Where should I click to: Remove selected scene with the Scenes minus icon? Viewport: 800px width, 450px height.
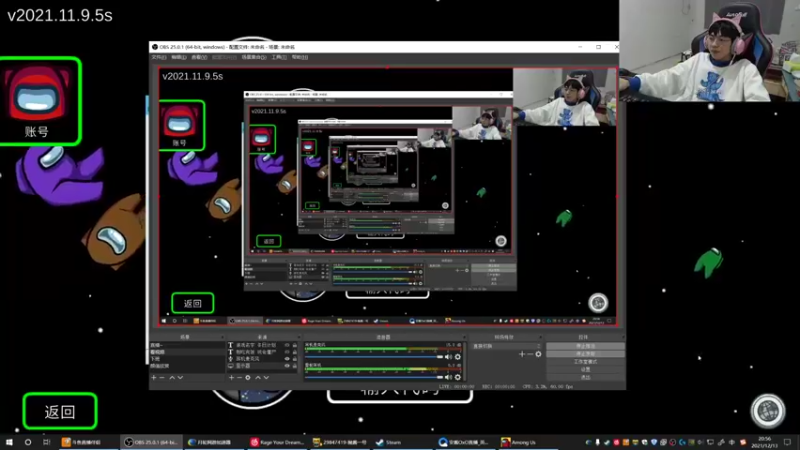[x=162, y=378]
